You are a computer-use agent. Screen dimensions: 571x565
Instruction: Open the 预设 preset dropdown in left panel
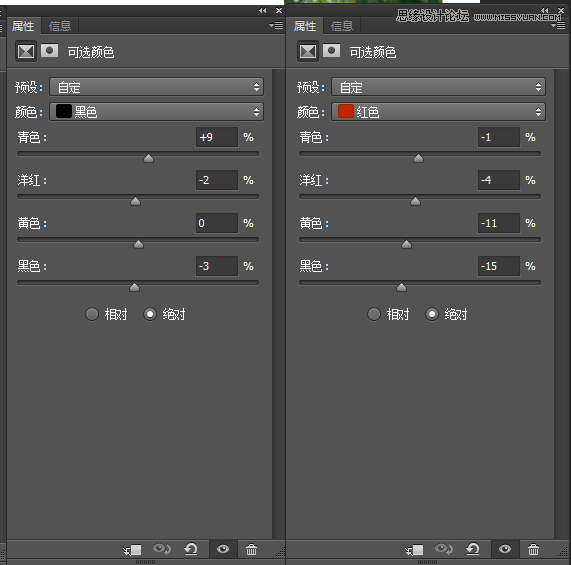[x=157, y=87]
